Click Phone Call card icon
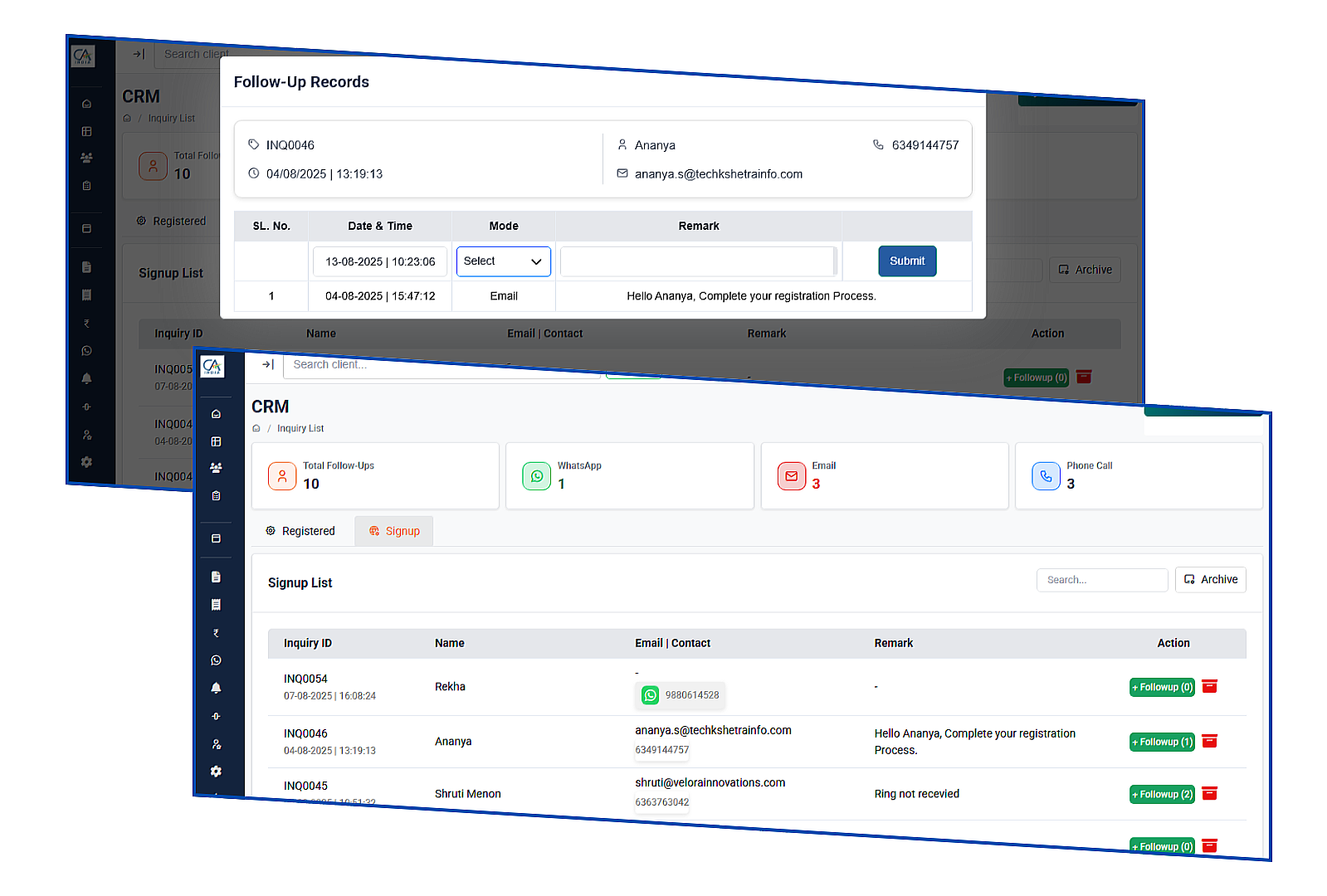The image size is (1327, 896). click(x=1046, y=476)
